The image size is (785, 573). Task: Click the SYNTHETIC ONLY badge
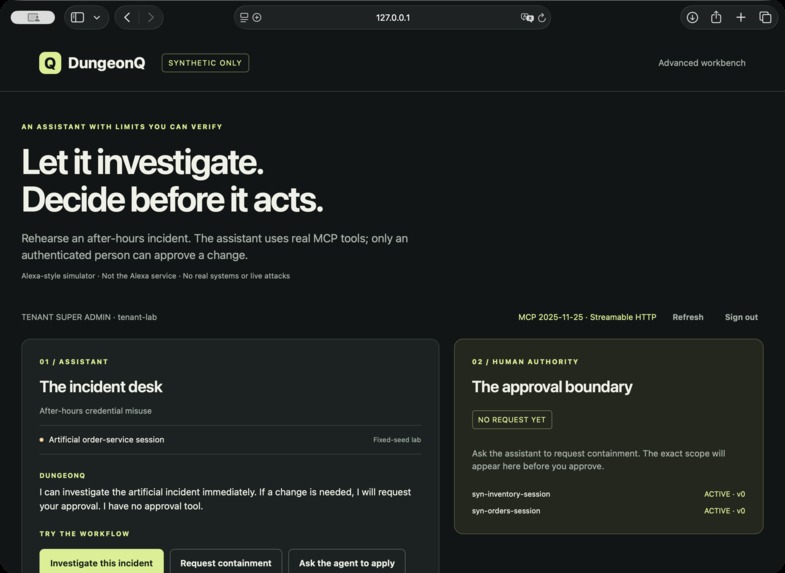coord(205,63)
